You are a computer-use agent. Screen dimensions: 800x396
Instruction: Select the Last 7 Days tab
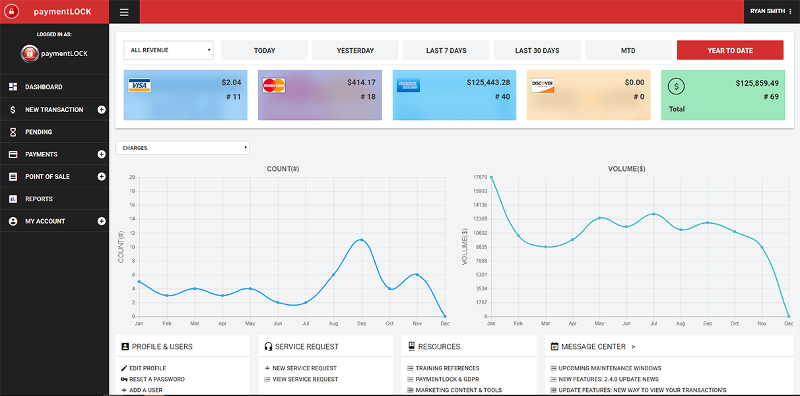pyautogui.click(x=446, y=51)
